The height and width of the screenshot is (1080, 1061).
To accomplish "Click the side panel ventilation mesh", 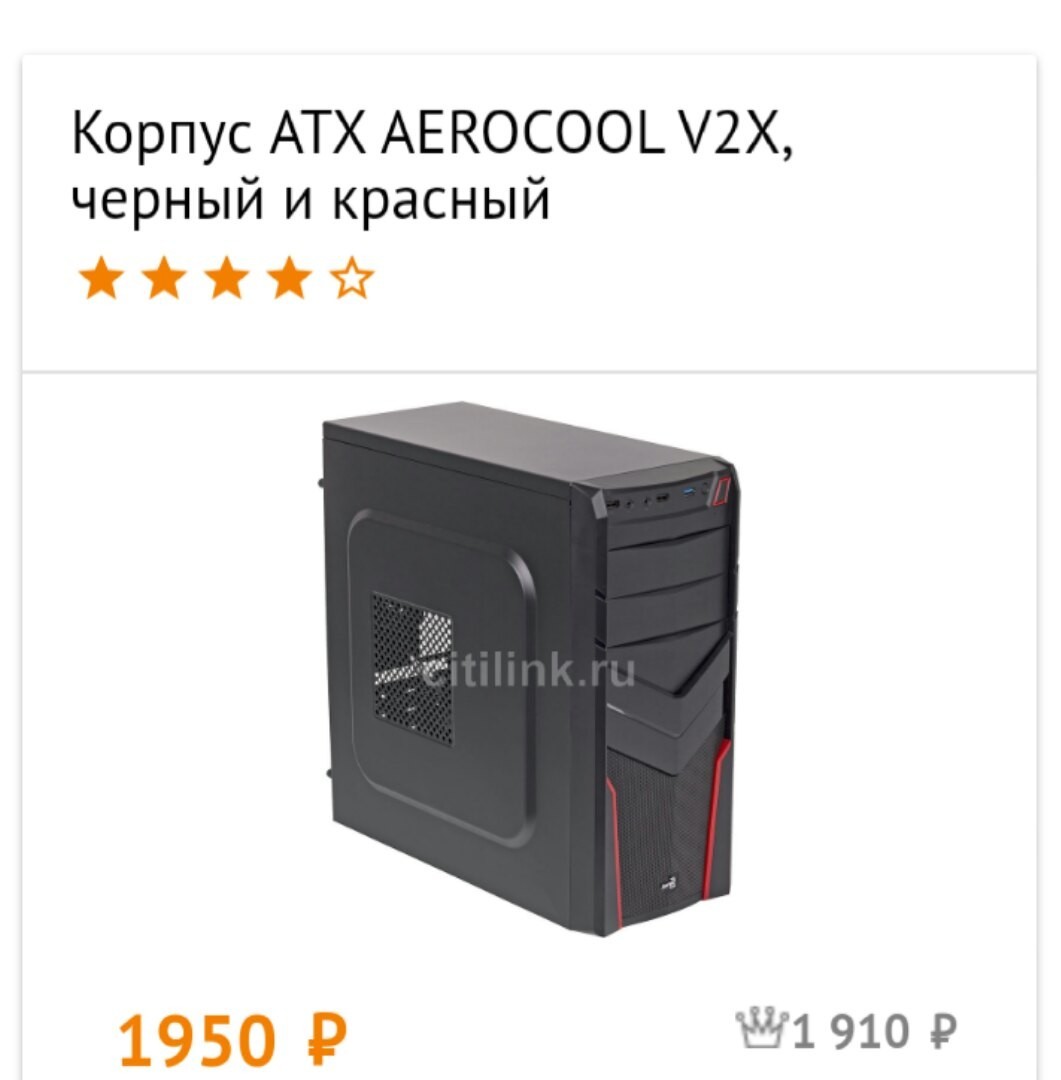I will click(x=413, y=667).
